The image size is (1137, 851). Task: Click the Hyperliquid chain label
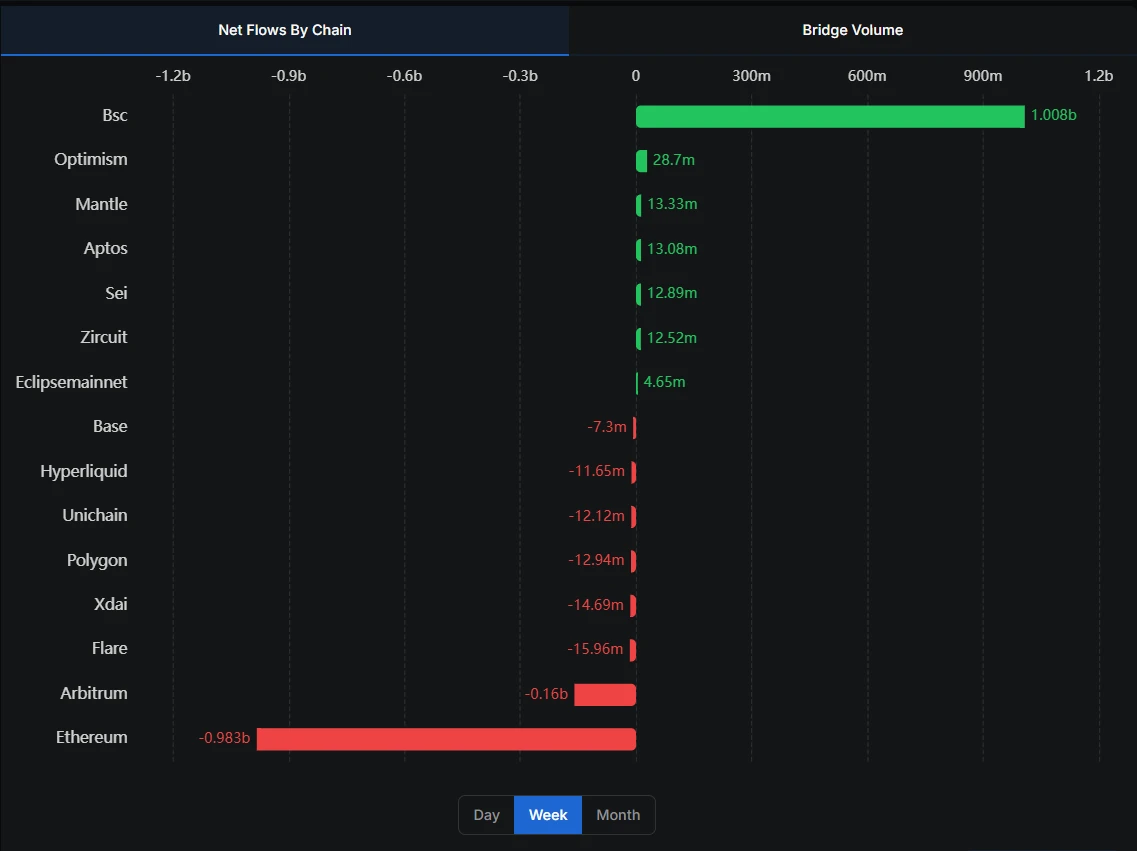[90, 471]
